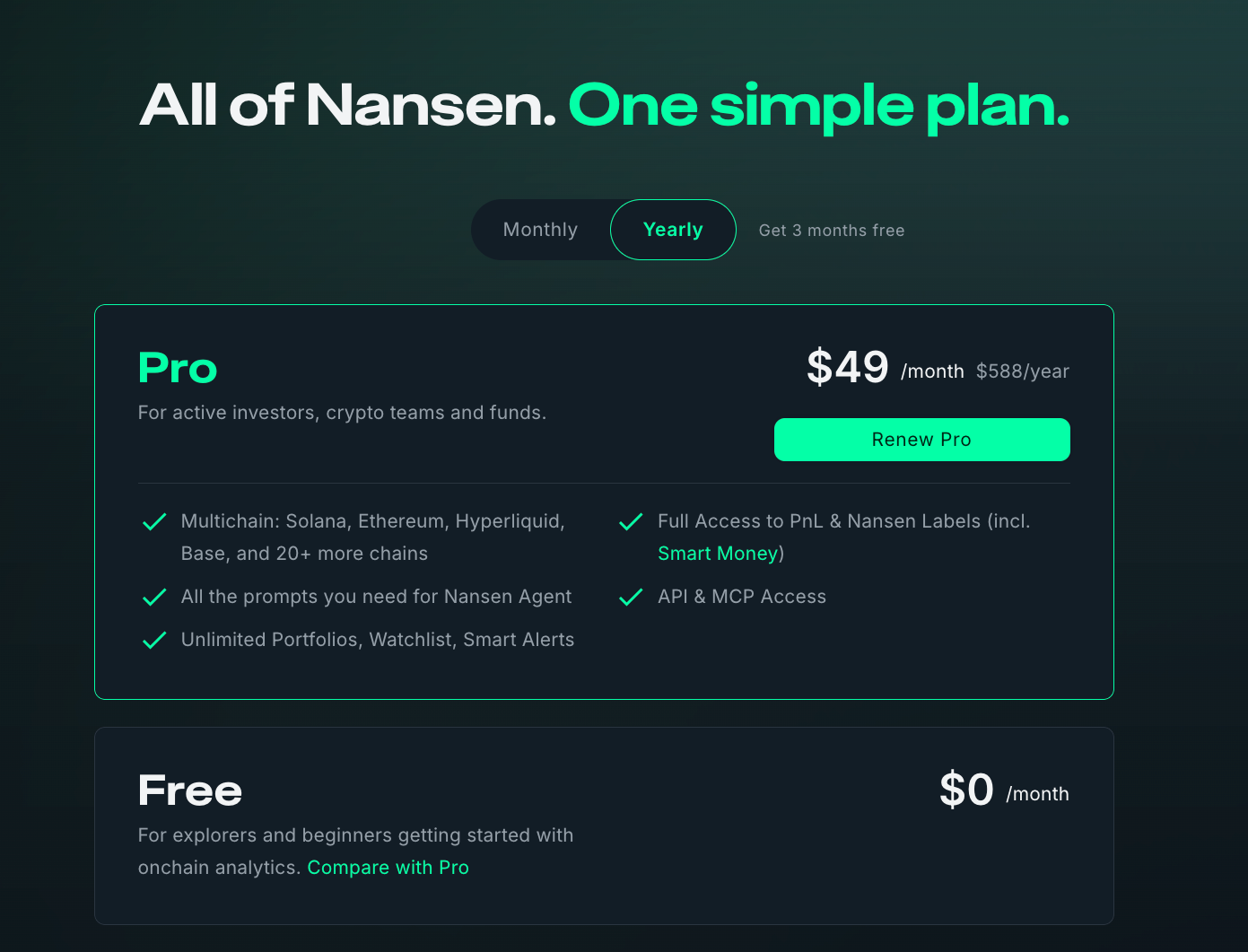The width and height of the screenshot is (1248, 952).
Task: Click the checkmark next to Nansen Agent prompts
Action: (154, 598)
